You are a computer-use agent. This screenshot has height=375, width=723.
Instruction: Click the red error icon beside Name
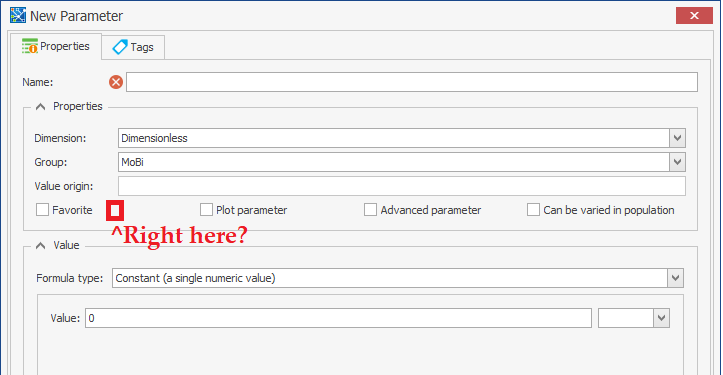pos(116,82)
